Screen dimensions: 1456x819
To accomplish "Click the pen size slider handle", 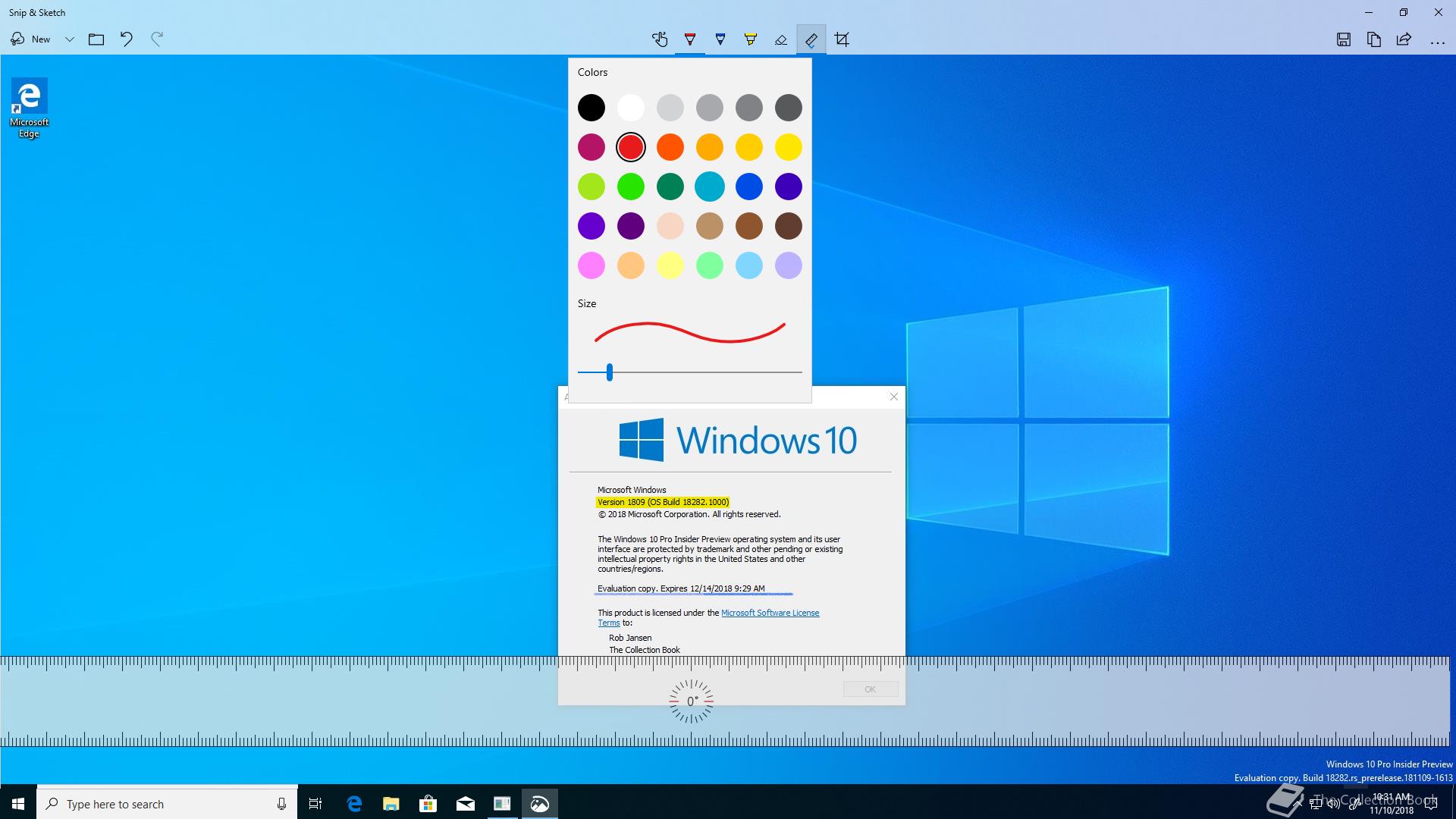I will (609, 372).
